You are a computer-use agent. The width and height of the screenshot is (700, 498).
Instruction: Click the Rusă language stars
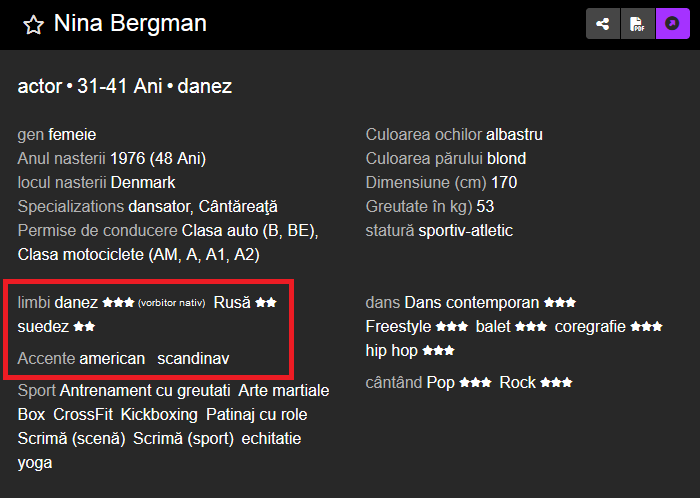pos(266,303)
